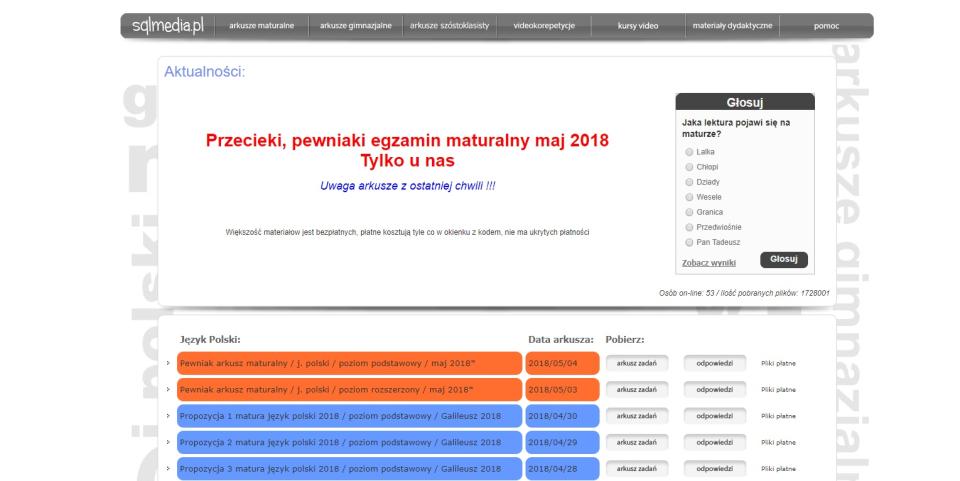Image resolution: width=960 pixels, height=481 pixels.
Task: Expand arrow beside Propozycja 3 matura row
Action: tap(168, 467)
